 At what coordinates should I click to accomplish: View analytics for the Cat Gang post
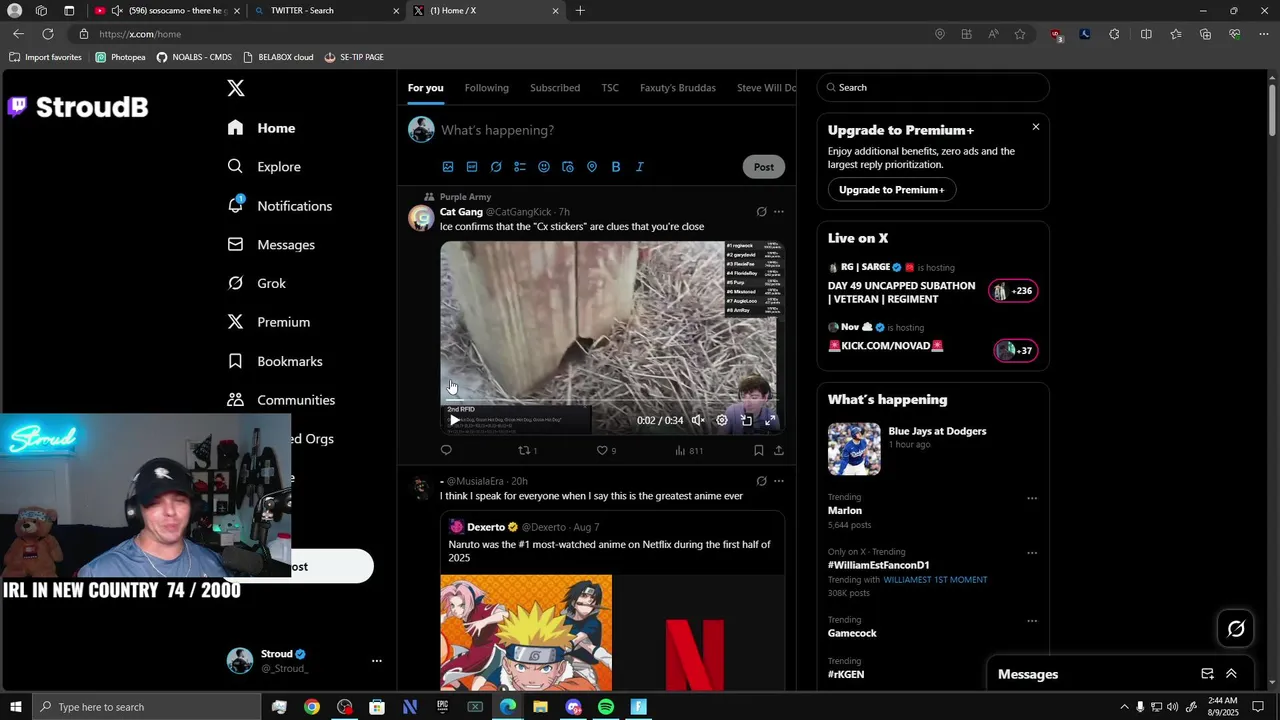click(x=689, y=451)
